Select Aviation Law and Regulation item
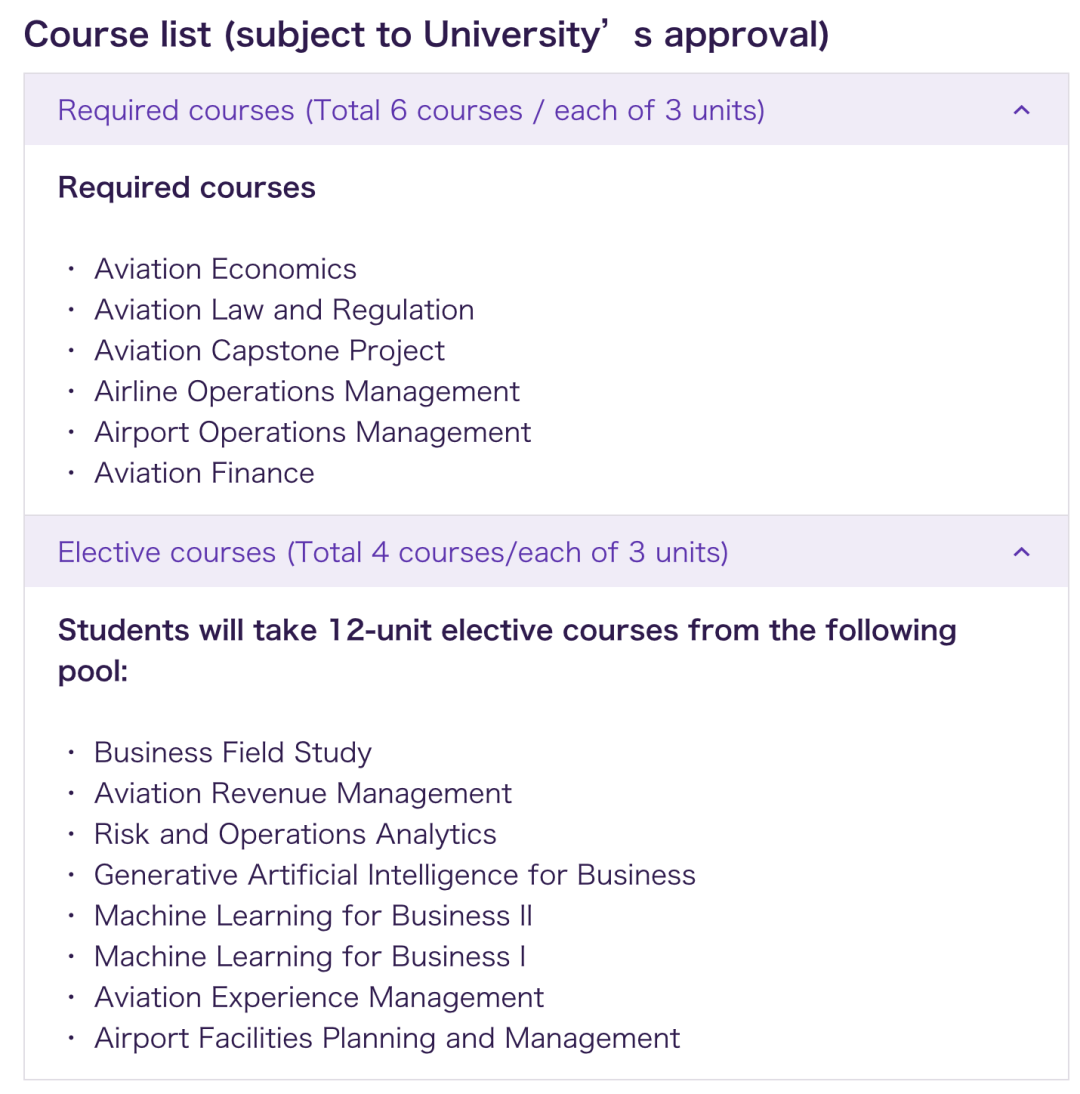This screenshot has width=1080, height=1094. pyautogui.click(x=284, y=310)
